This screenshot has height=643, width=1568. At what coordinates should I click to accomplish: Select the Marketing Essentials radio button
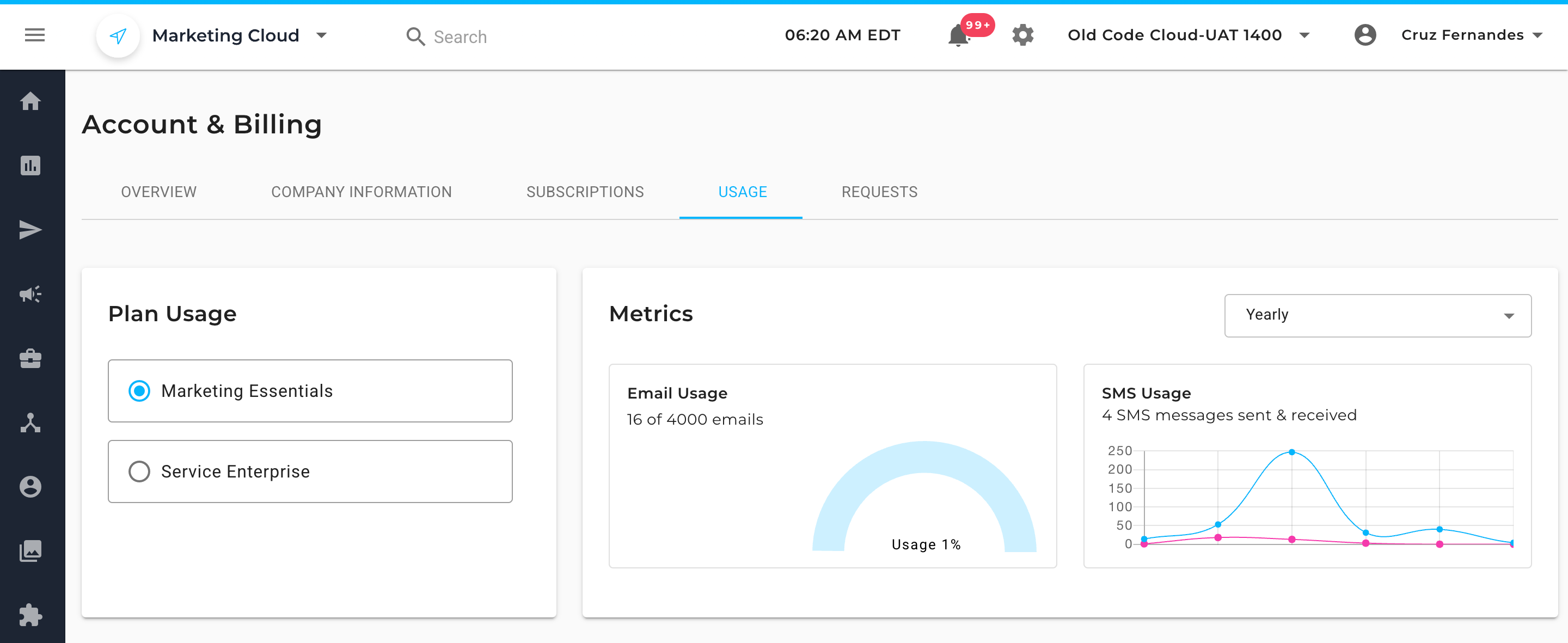pos(139,391)
